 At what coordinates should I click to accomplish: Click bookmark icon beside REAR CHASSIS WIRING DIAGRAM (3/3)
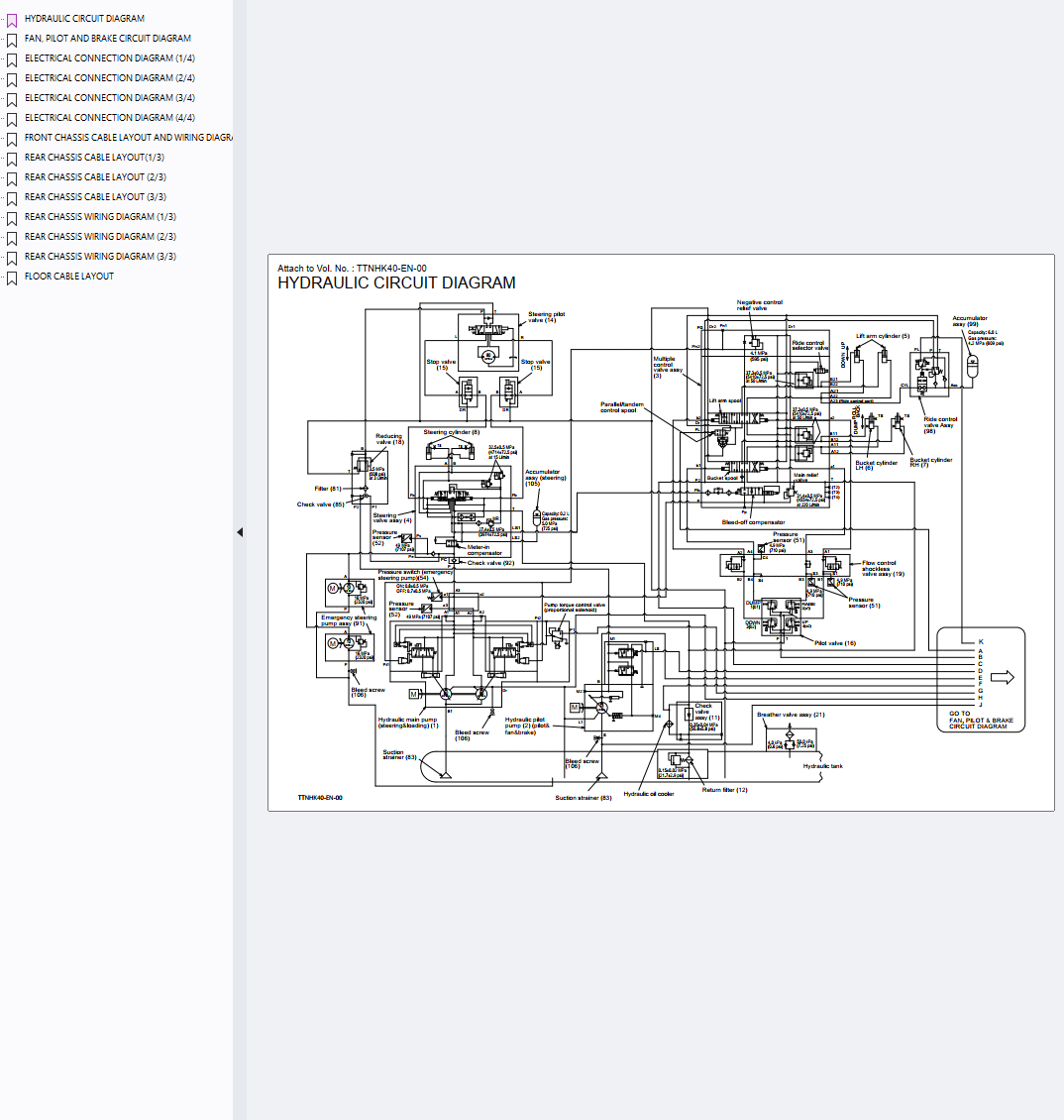pos(12,259)
